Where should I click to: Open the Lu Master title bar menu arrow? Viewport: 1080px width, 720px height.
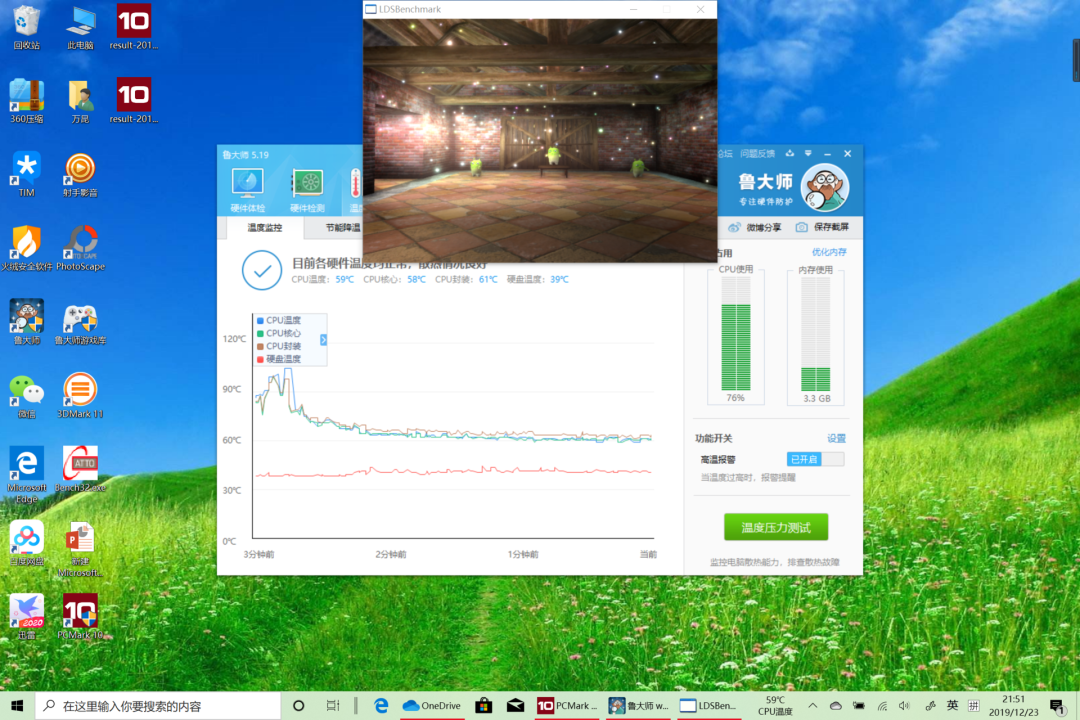[809, 154]
